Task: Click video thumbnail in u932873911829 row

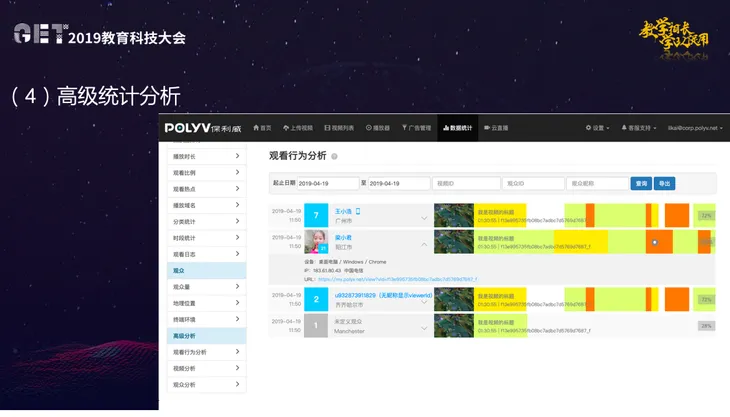Action: [x=454, y=299]
